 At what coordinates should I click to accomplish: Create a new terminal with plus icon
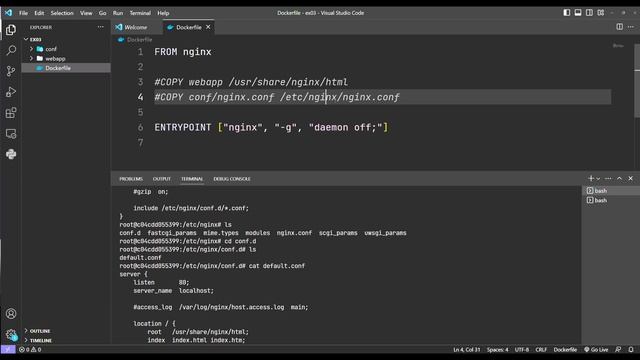pyautogui.click(x=591, y=178)
